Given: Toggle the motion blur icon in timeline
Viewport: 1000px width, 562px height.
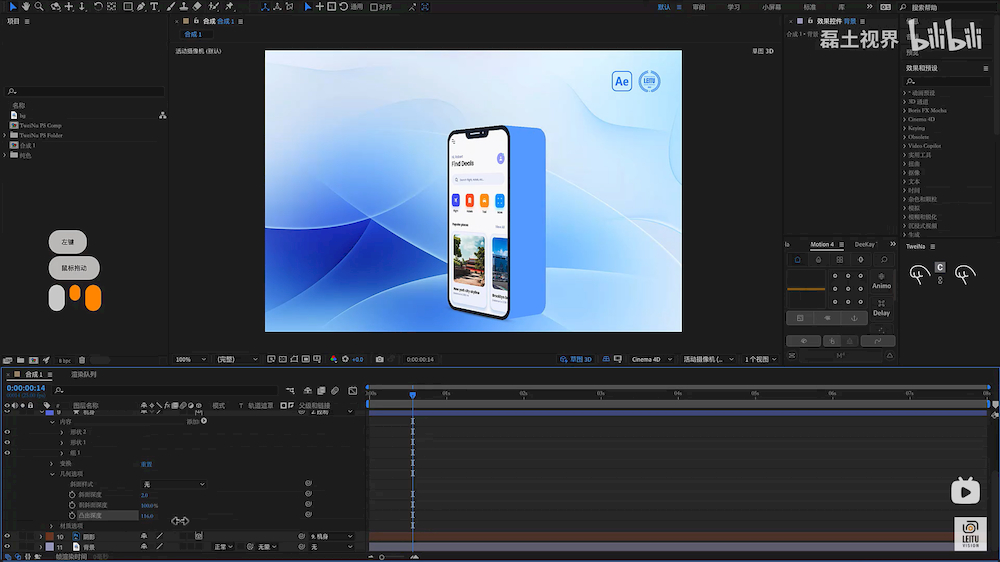Looking at the screenshot, I should tap(335, 390).
